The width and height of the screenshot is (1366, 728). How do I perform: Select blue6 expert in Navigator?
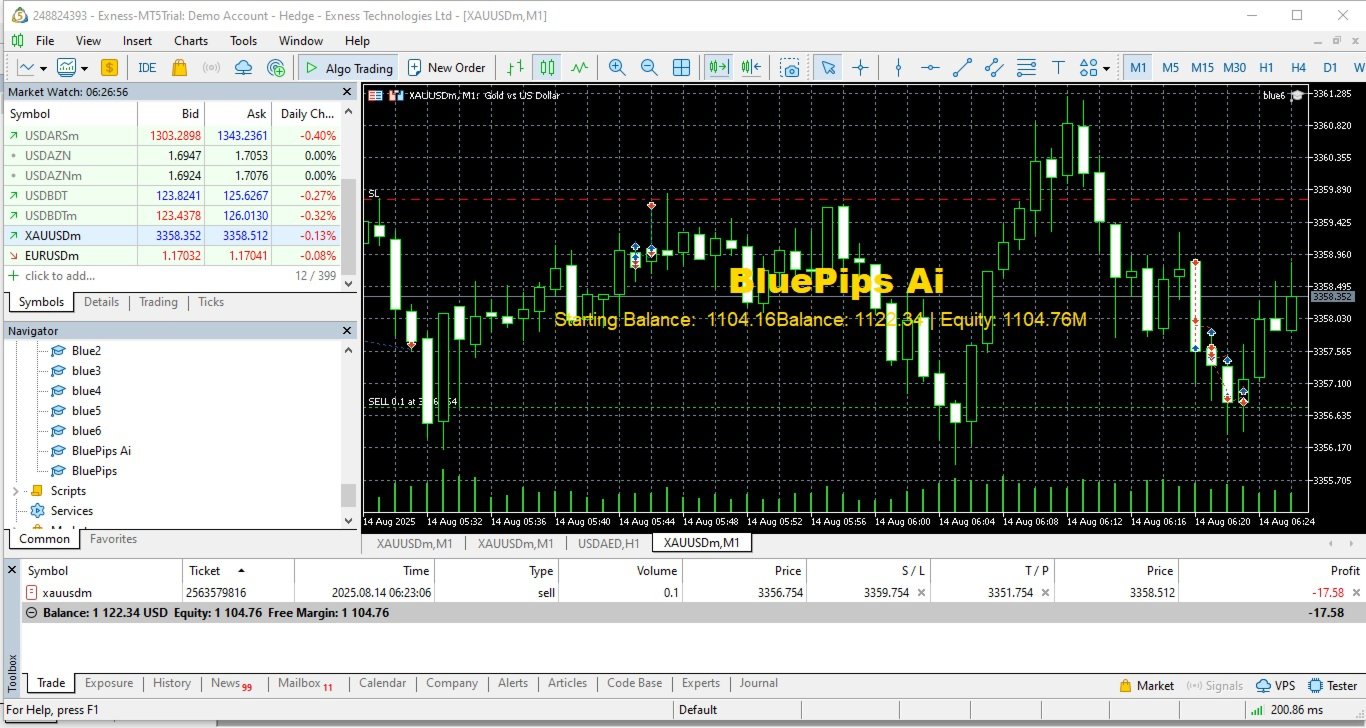pos(86,431)
